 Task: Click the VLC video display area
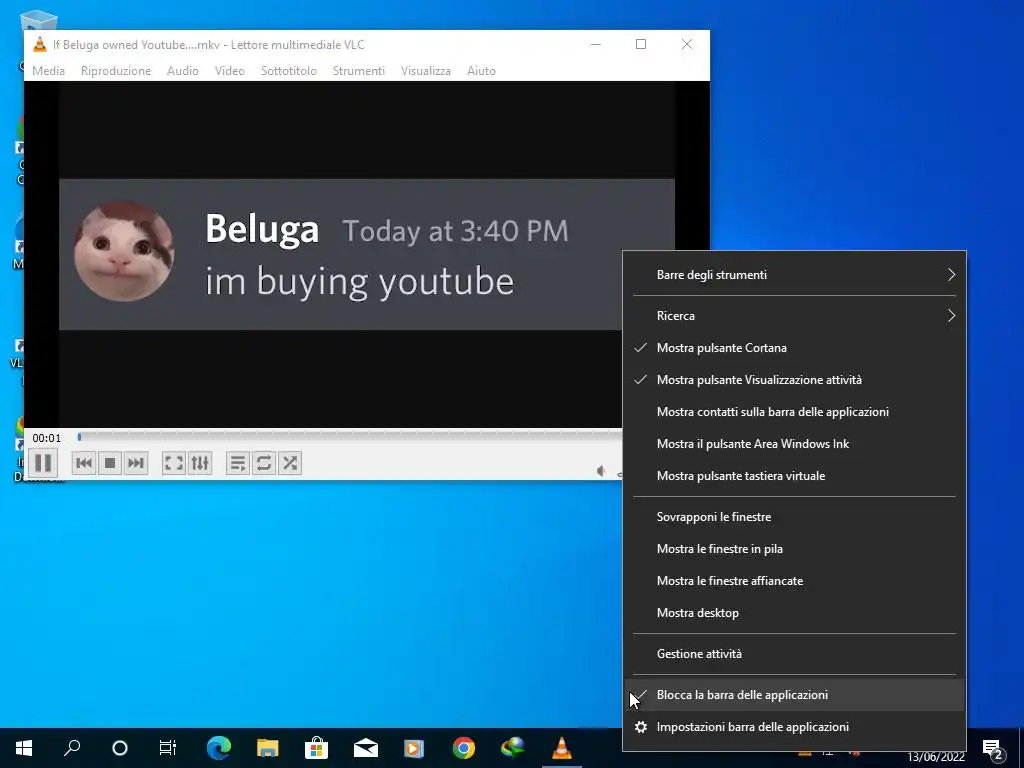[366, 254]
